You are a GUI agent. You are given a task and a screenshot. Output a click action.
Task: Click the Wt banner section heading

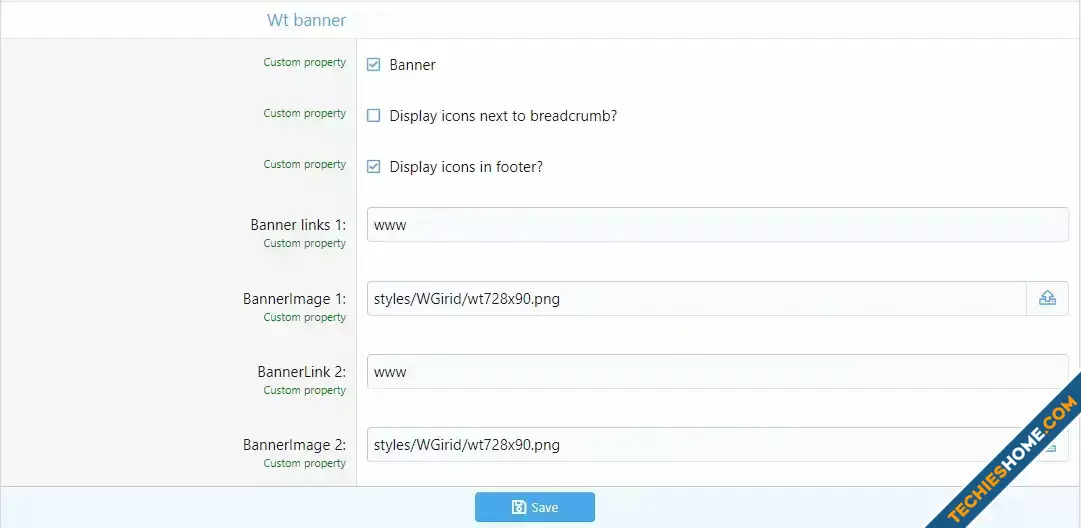(x=306, y=20)
